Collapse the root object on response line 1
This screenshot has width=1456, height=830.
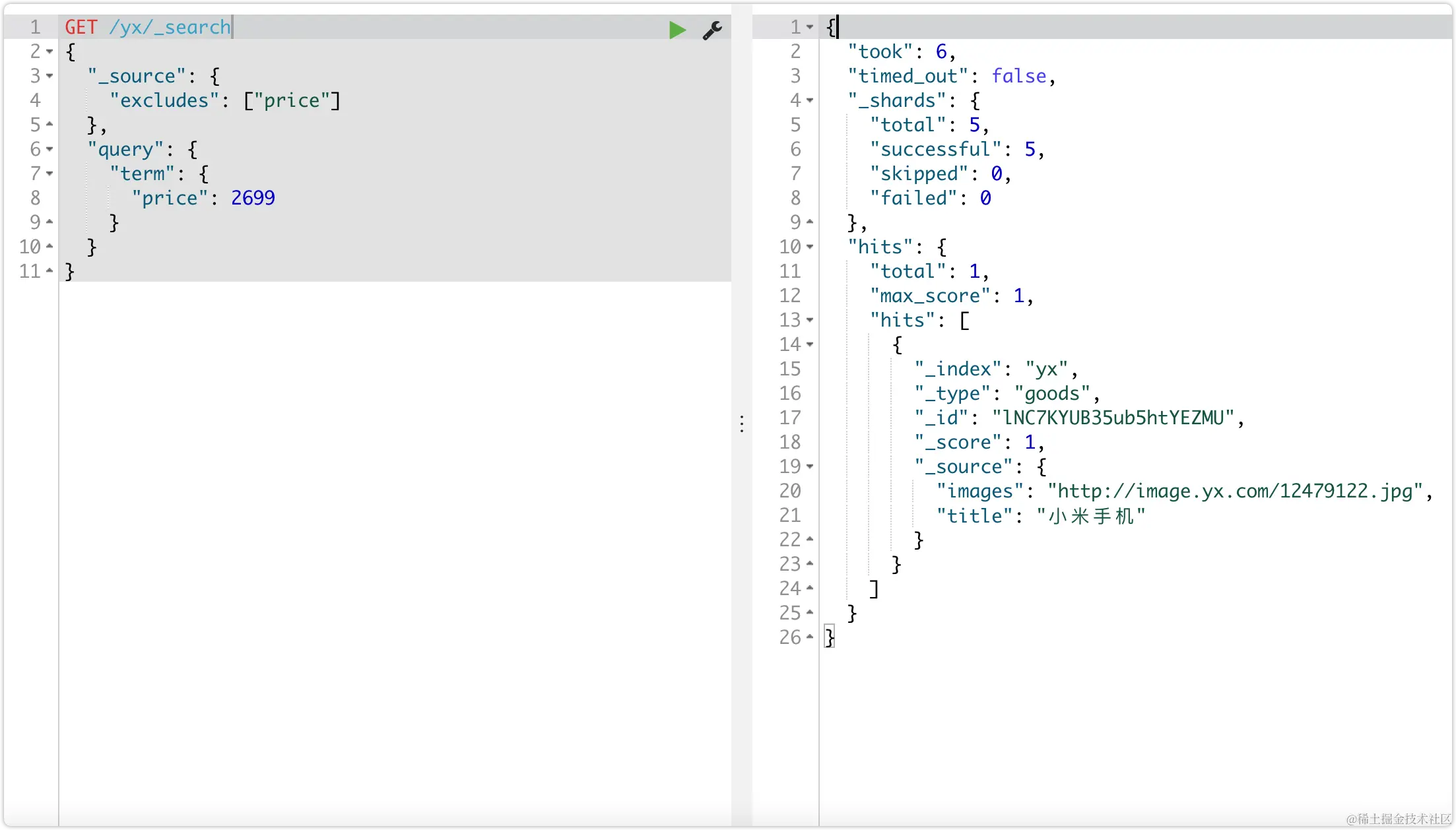click(810, 27)
